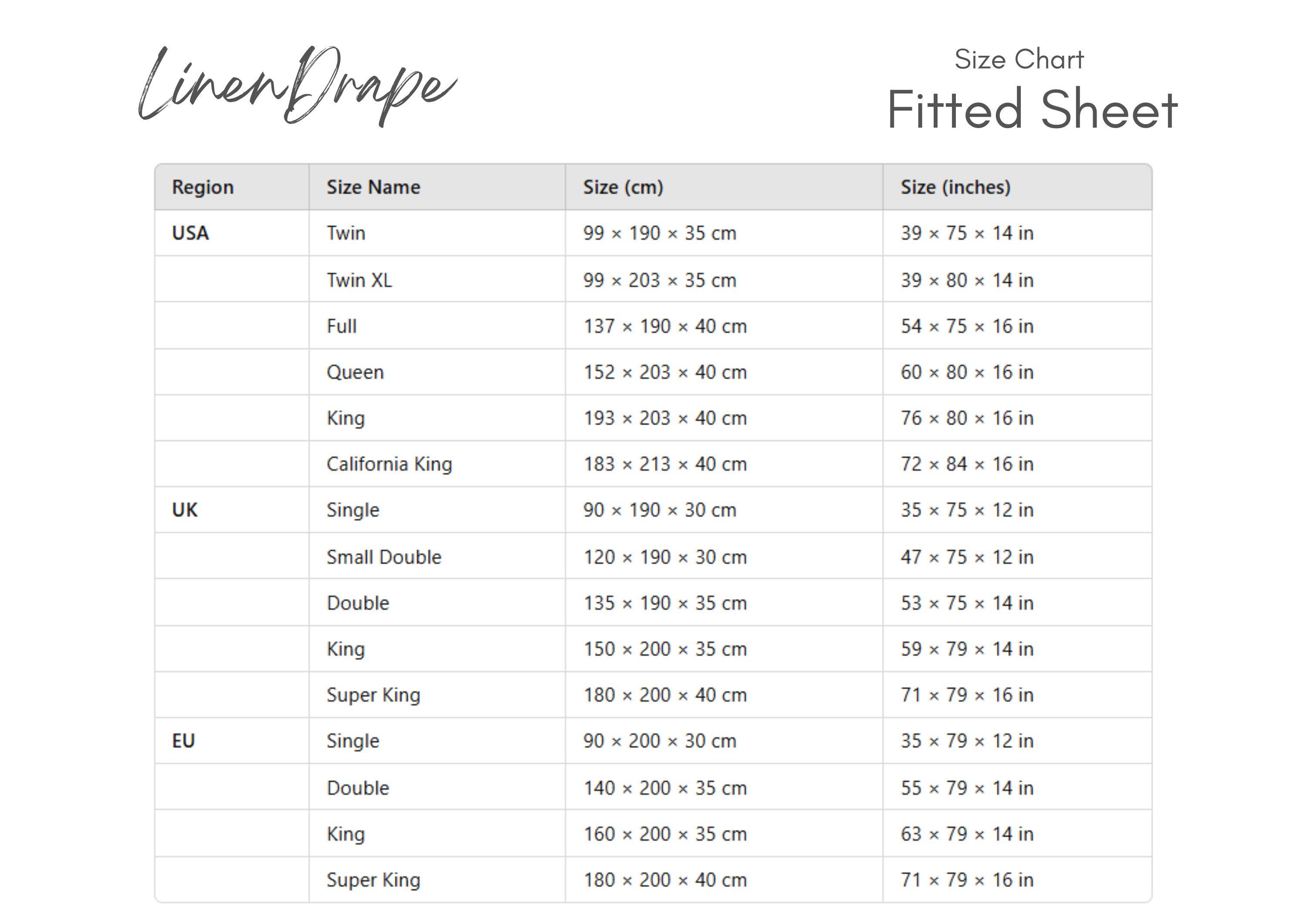The width and height of the screenshot is (1307, 924).
Task: Select the Size (inches) column header
Action: pyautogui.click(x=956, y=187)
